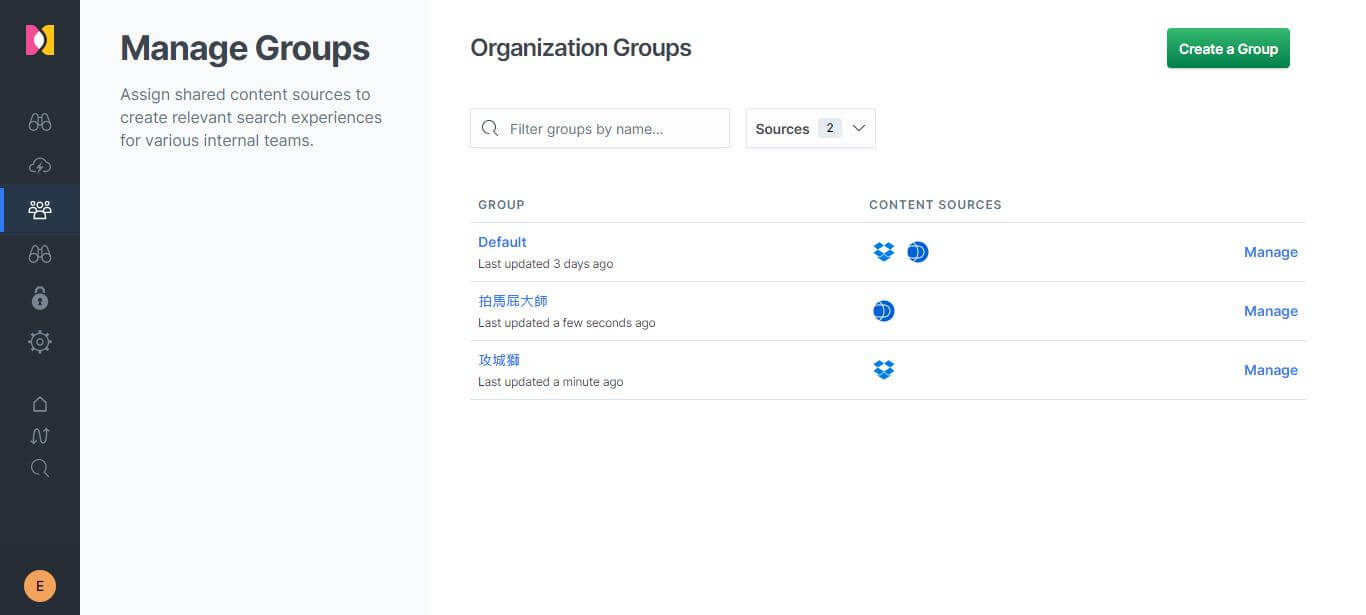Click the chevron next to Sources

point(858,128)
